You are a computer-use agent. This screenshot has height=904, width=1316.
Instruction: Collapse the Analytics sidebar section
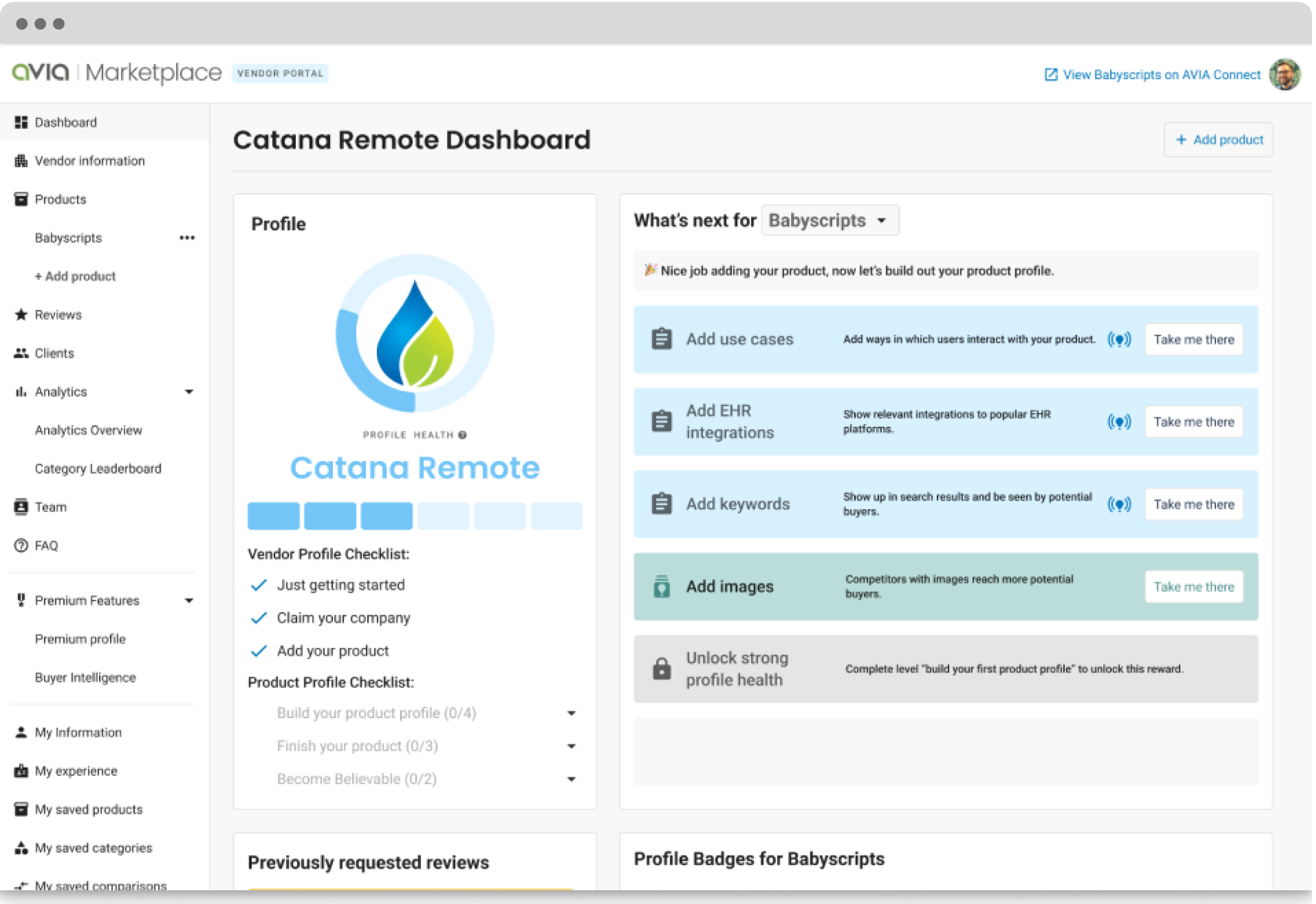point(189,392)
